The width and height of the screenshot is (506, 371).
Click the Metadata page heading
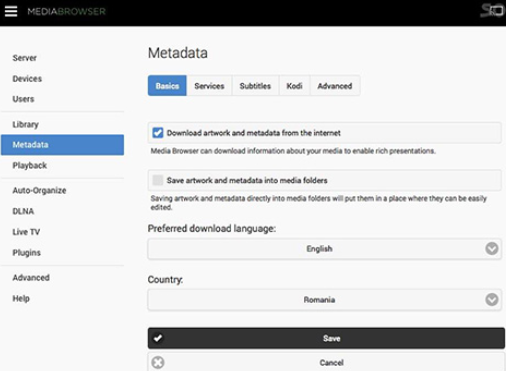178,53
